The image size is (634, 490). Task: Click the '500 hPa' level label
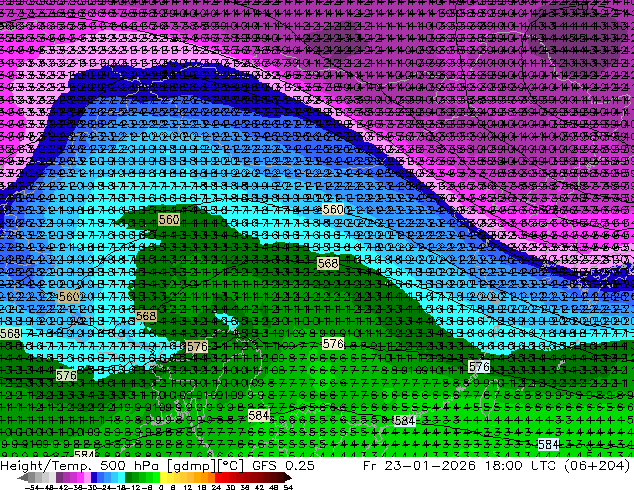130,466
